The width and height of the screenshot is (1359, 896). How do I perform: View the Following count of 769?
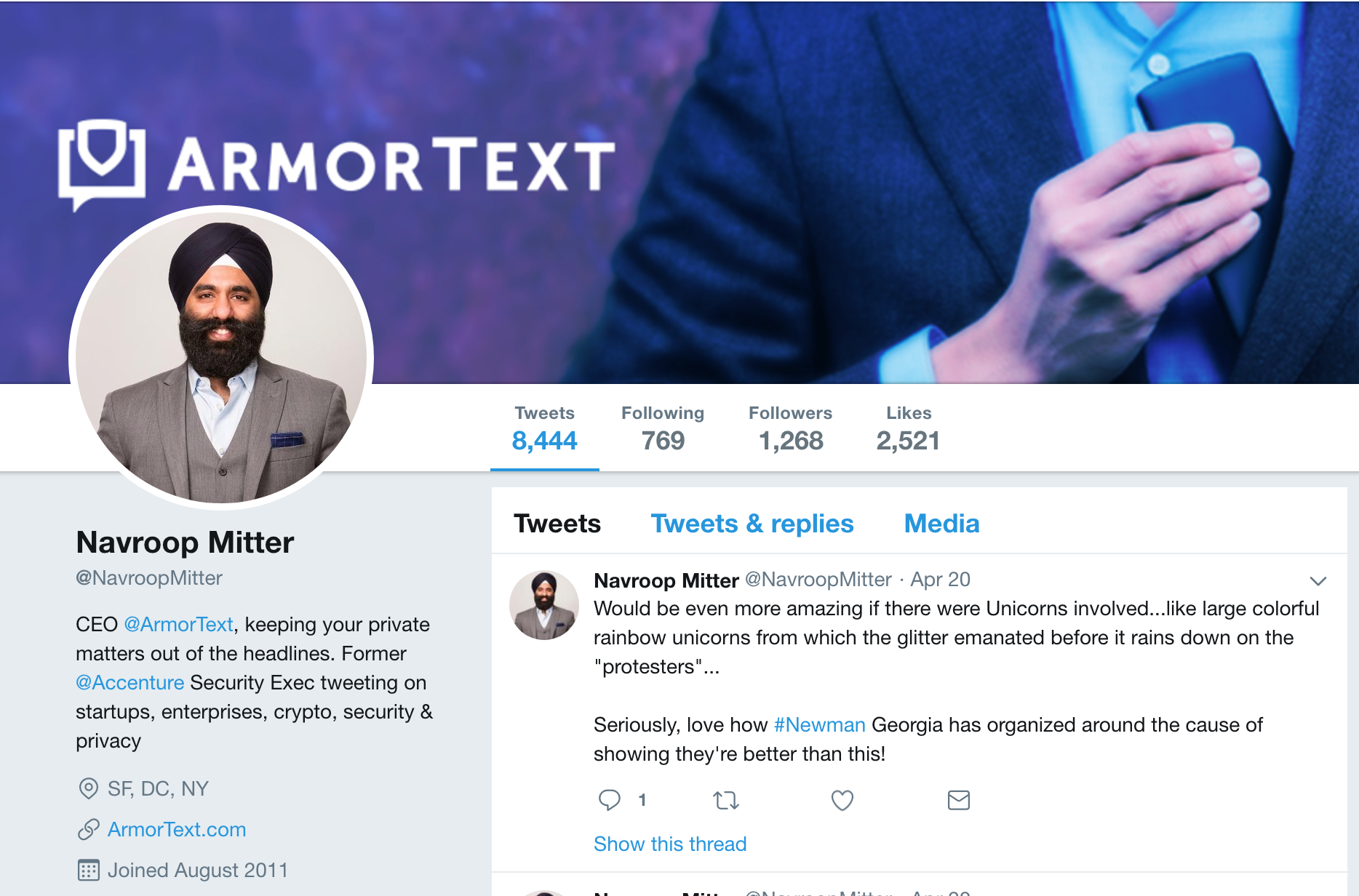click(663, 428)
